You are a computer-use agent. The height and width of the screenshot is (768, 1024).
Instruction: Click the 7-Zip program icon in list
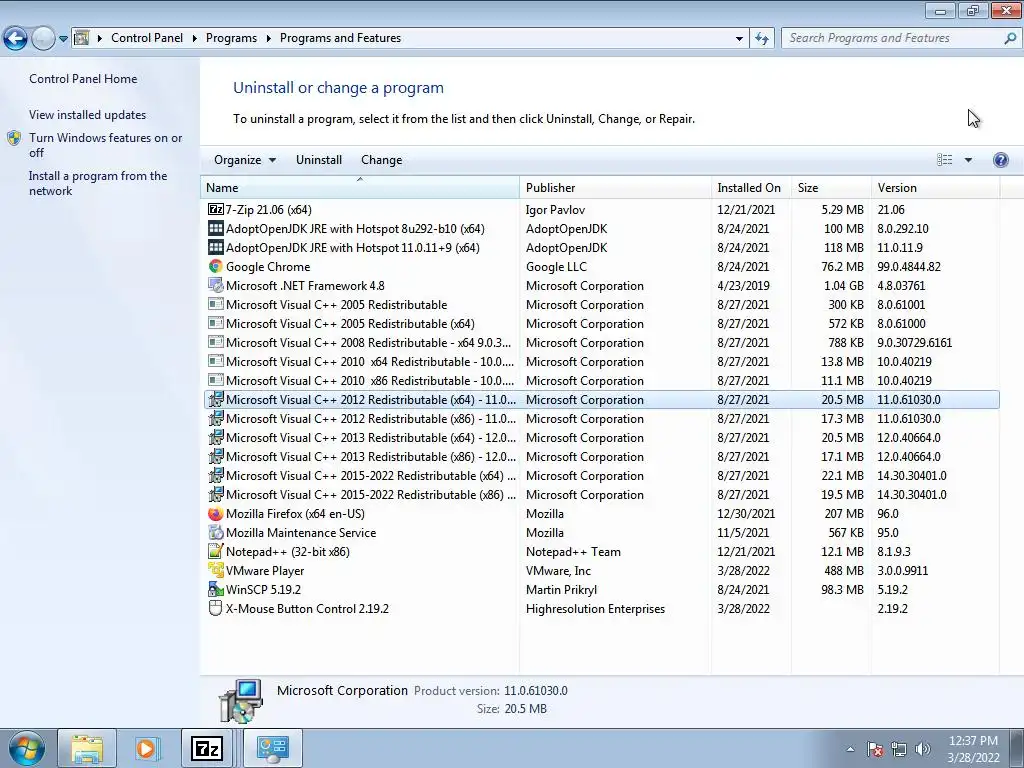[x=216, y=210]
